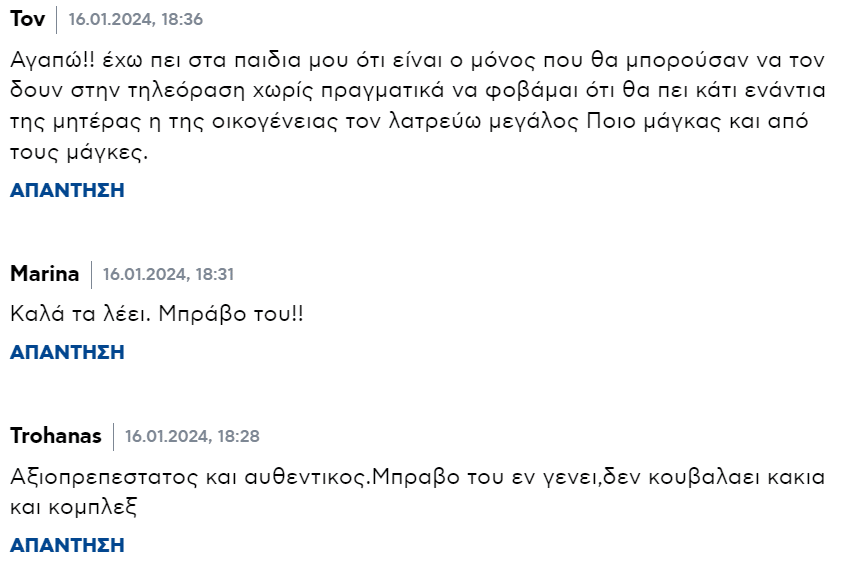Click "και κομπλεξ" ending Trohanas's comment
The width and height of the screenshot is (843, 571).
[x=72, y=507]
